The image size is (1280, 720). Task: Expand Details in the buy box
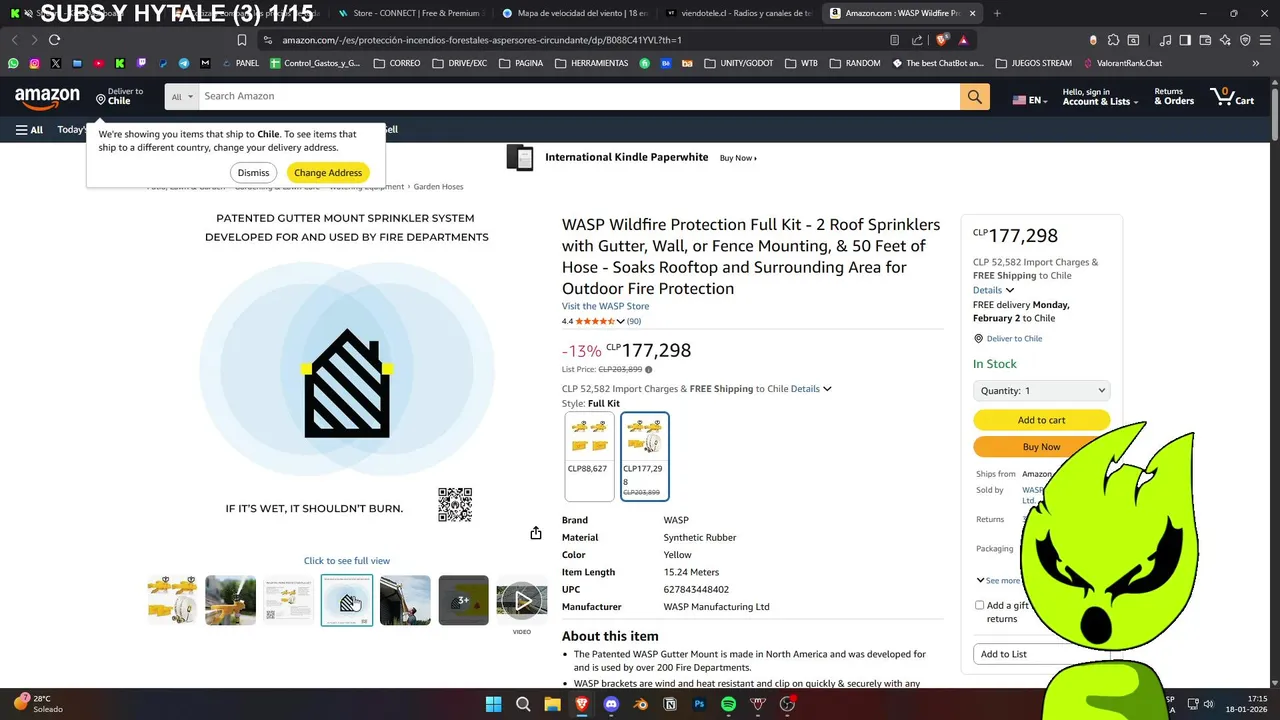click(x=993, y=290)
